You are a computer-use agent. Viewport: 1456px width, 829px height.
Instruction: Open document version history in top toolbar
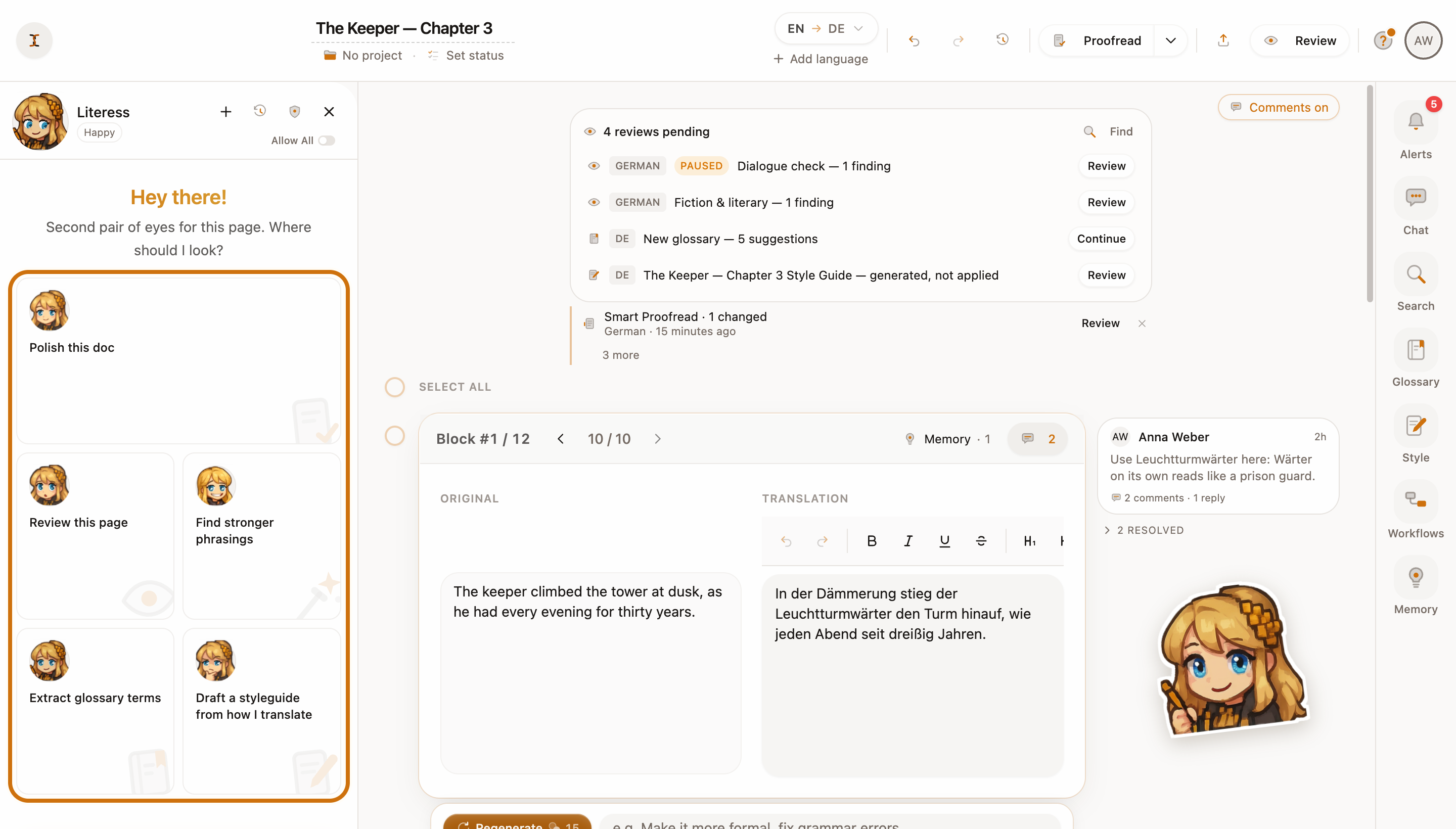[1002, 39]
